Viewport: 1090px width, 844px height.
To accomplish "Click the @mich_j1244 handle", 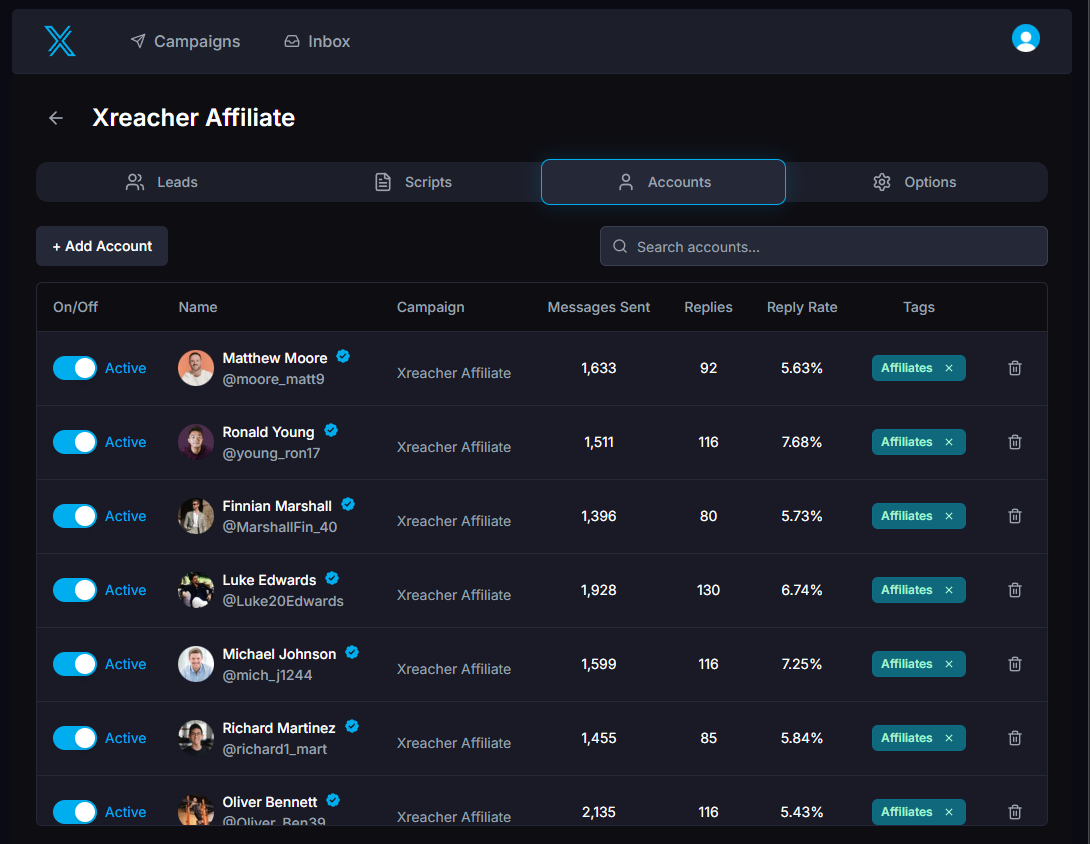I will click(267, 675).
